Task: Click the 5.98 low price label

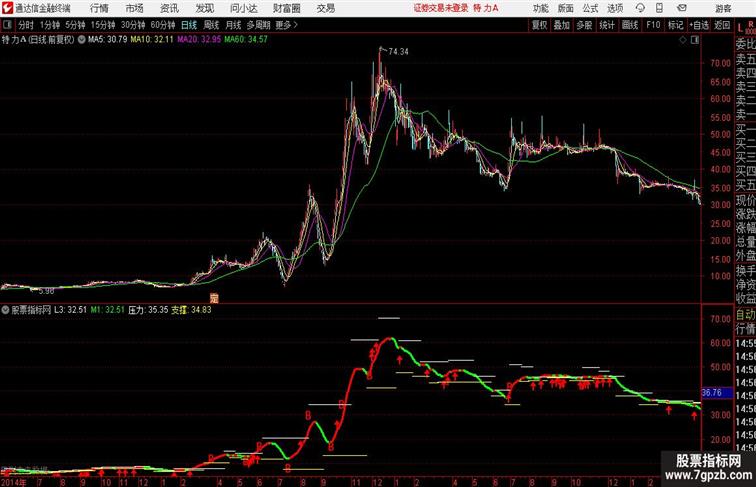Action: pos(46,291)
